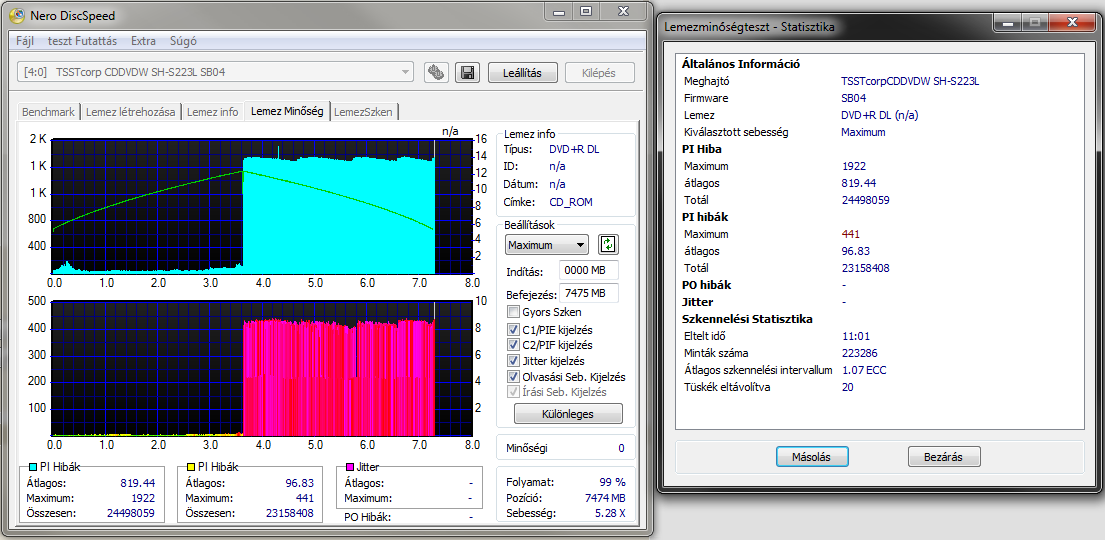Click the magenta Jitter legend swatch
This screenshot has width=1105, height=540.
pyautogui.click(x=350, y=467)
